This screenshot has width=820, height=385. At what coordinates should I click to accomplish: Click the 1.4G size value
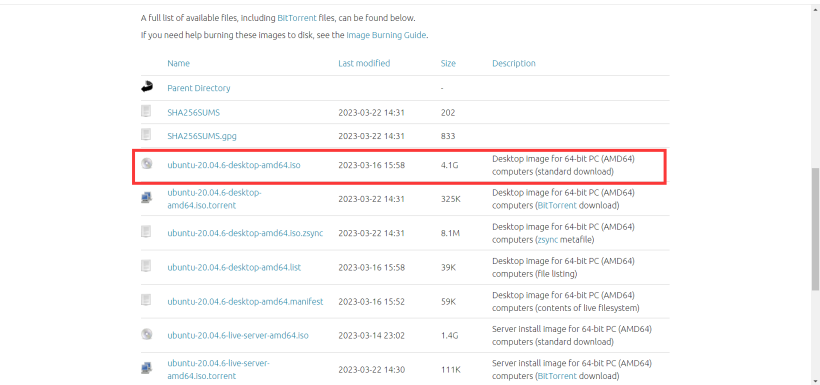[449, 335]
